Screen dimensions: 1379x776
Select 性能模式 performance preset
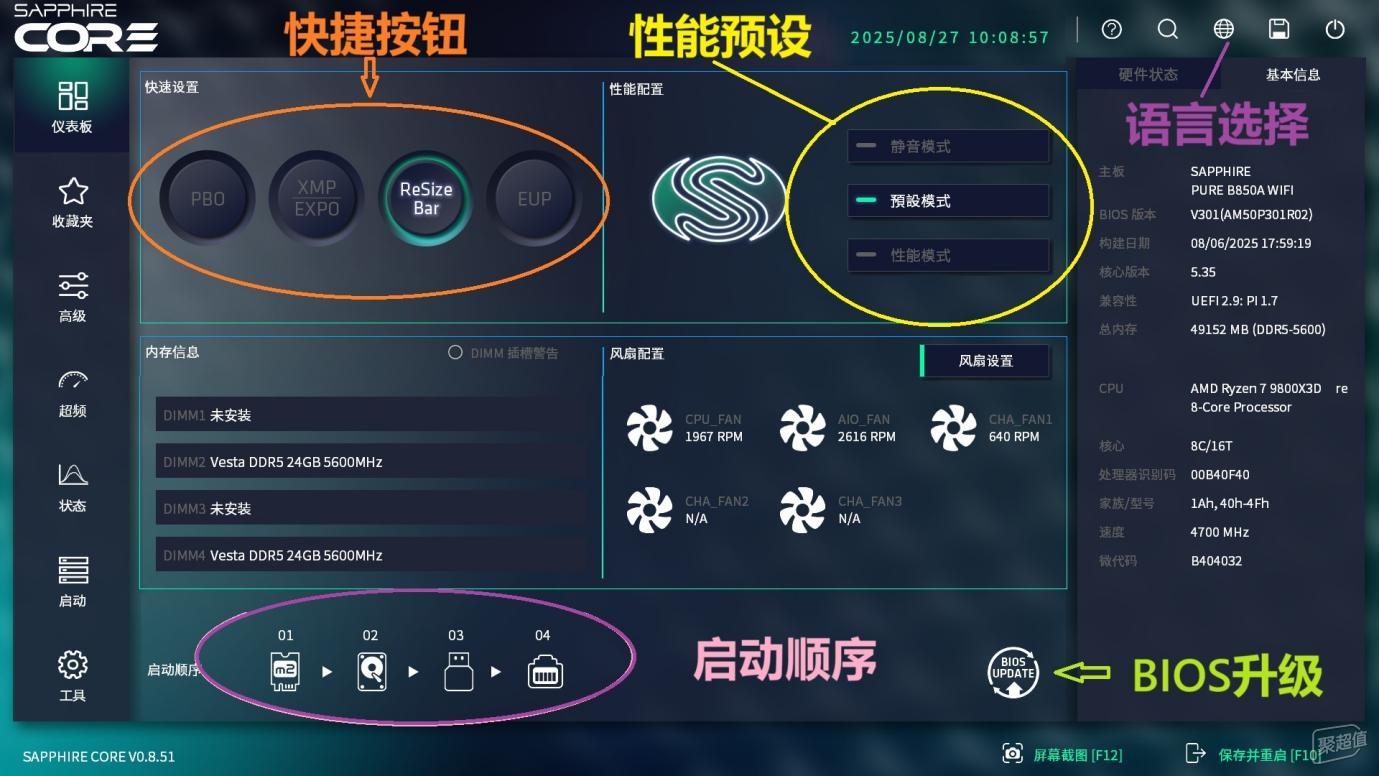[x=948, y=255]
